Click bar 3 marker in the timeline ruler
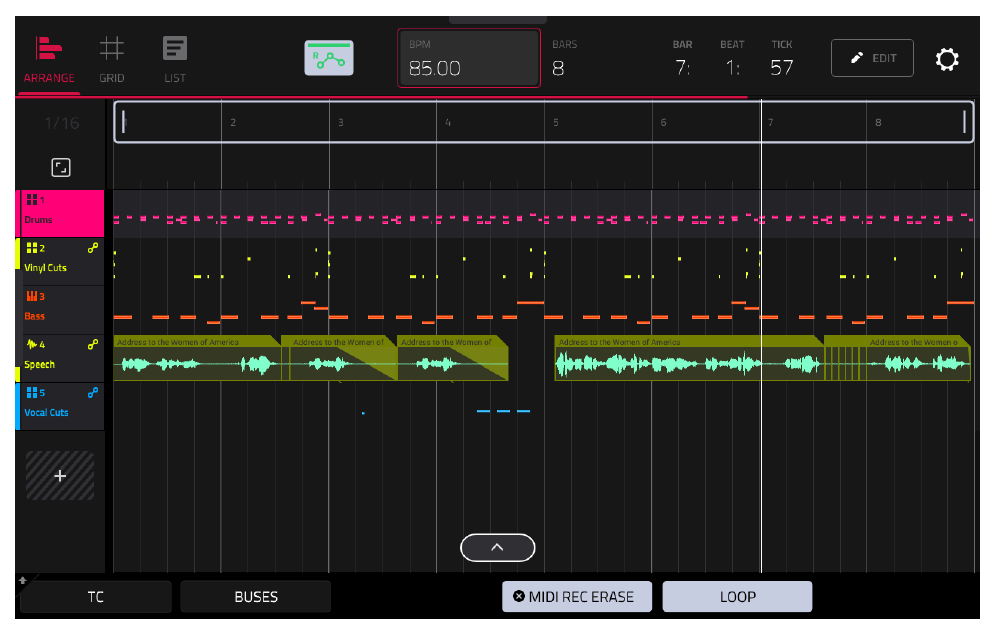This screenshot has width=996, height=636. 341,123
